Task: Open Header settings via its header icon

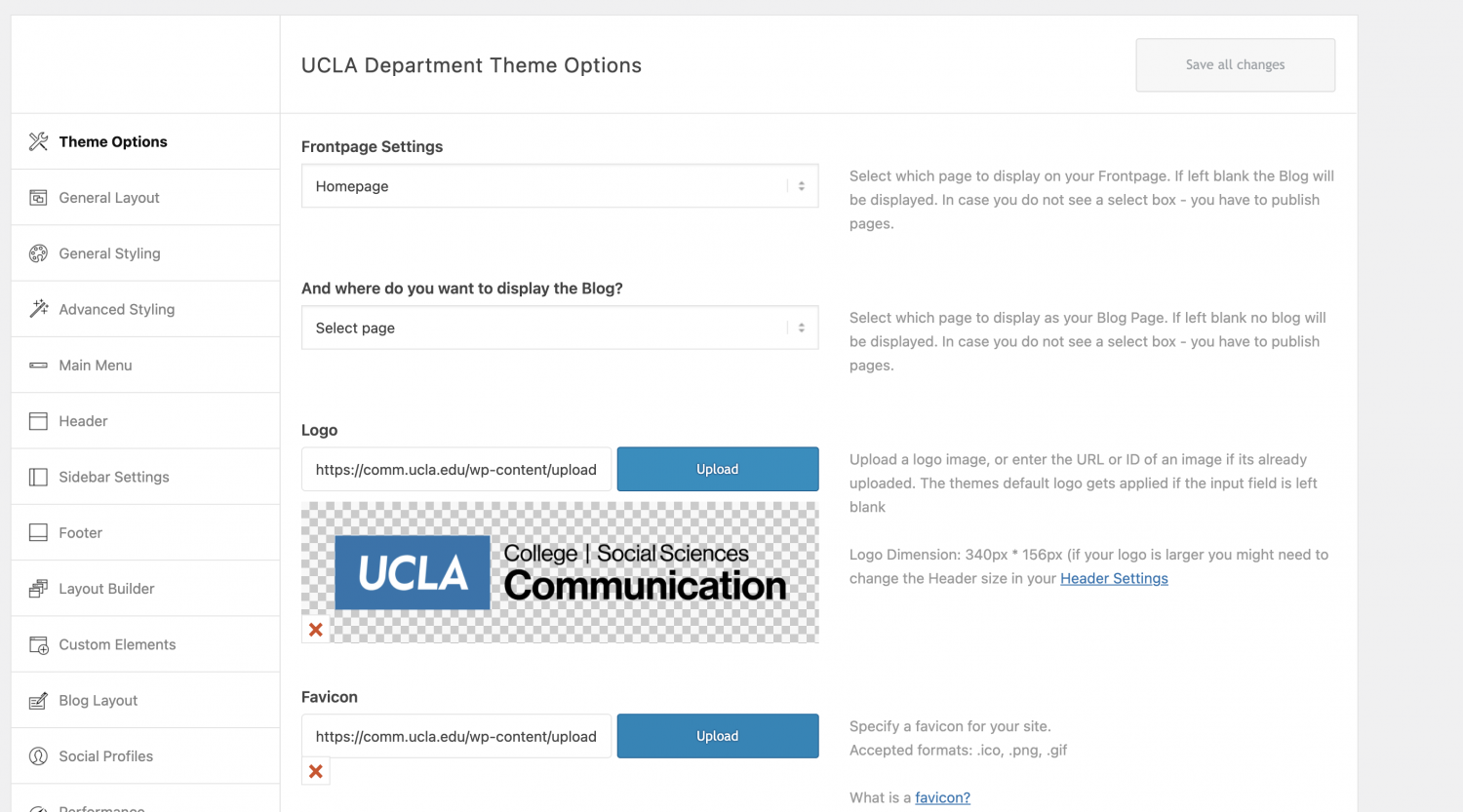Action: 37,420
